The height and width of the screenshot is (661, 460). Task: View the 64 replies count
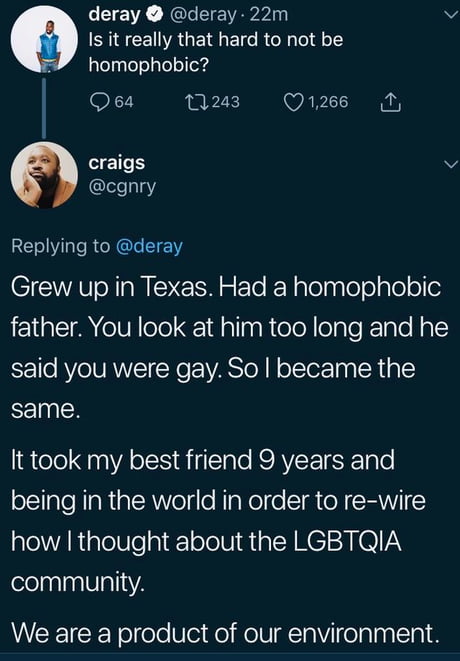(x=124, y=102)
